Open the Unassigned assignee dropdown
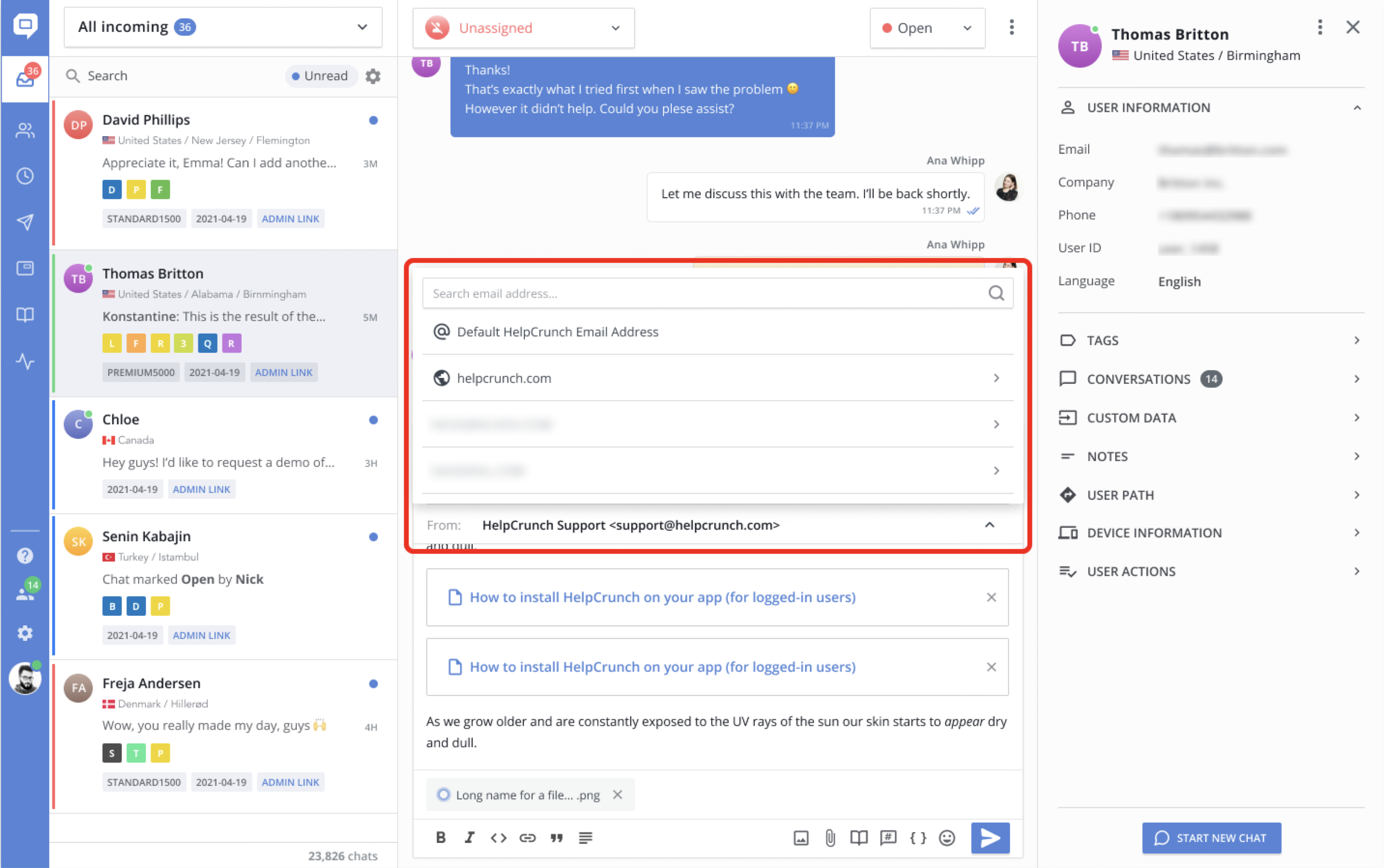The height and width of the screenshot is (868, 1384). coord(523,28)
